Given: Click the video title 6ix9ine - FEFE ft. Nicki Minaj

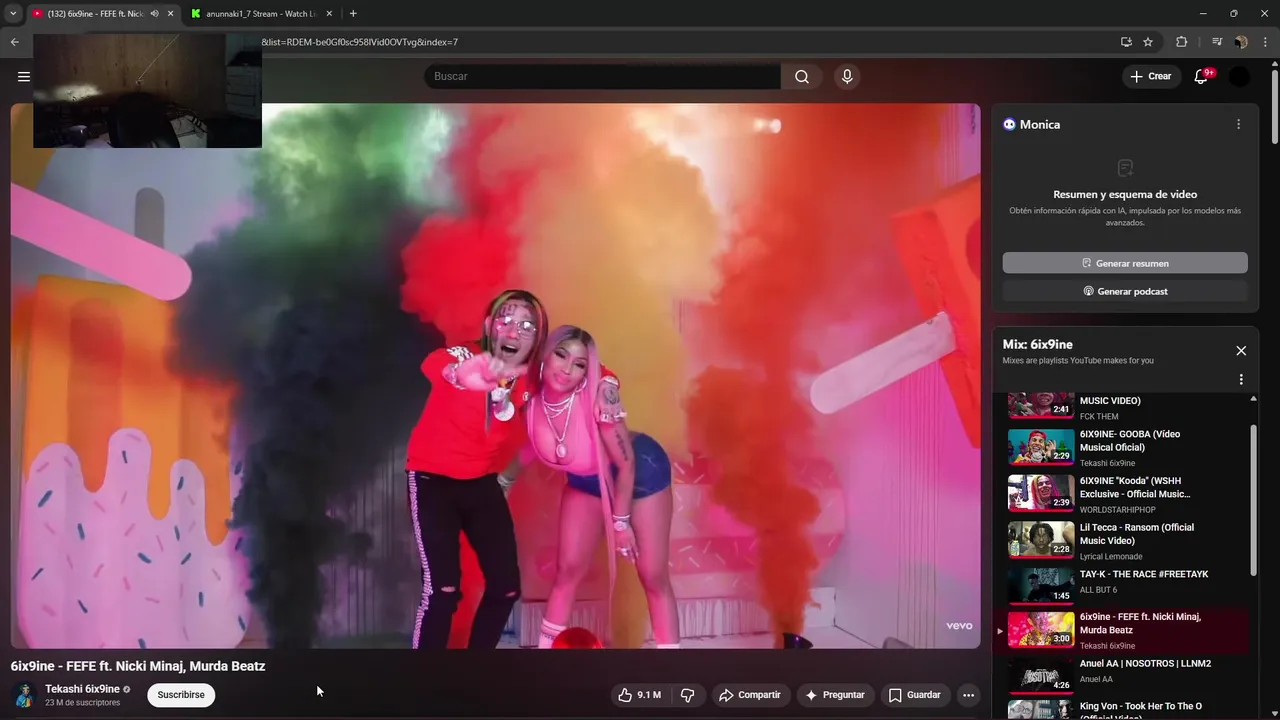Looking at the screenshot, I should click(138, 666).
